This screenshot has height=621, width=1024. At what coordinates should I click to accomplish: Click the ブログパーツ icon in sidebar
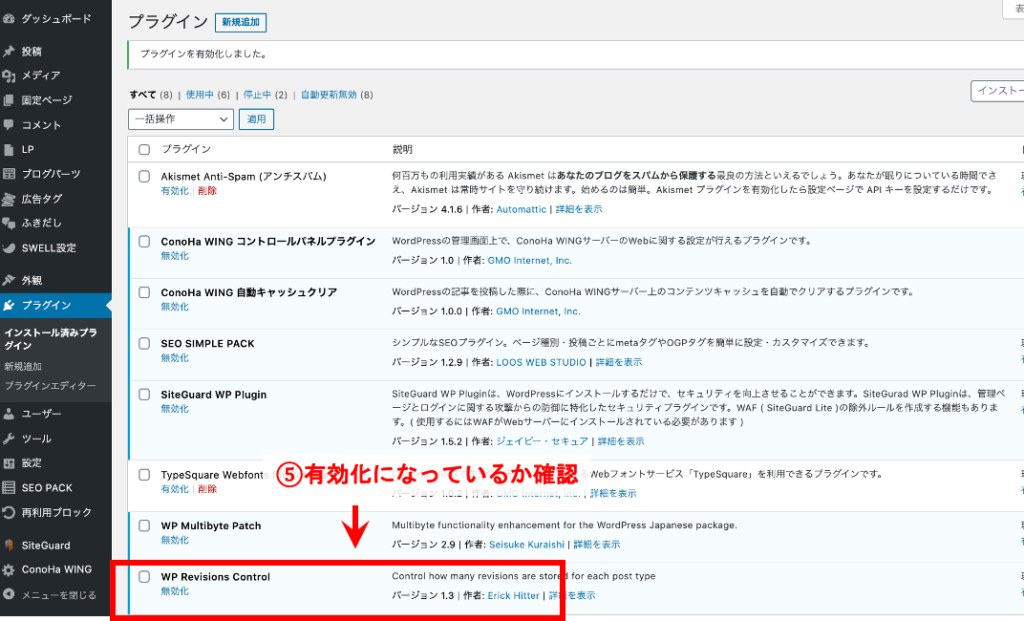pyautogui.click(x=8, y=174)
